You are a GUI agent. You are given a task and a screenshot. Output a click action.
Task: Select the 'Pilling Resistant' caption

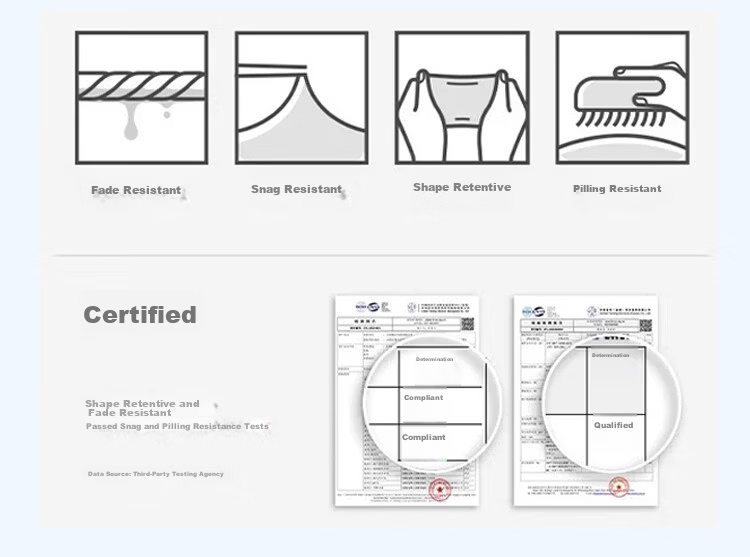pyautogui.click(x=617, y=189)
